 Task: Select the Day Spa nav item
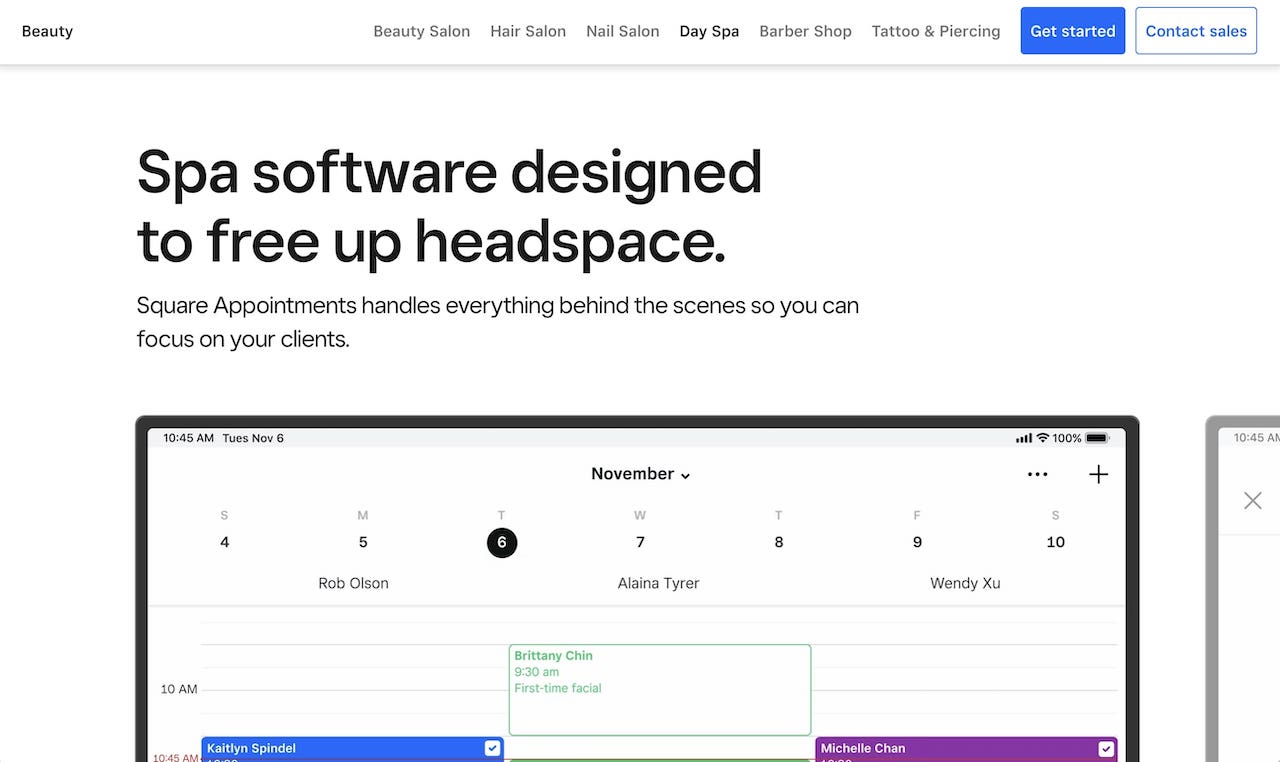(x=709, y=31)
